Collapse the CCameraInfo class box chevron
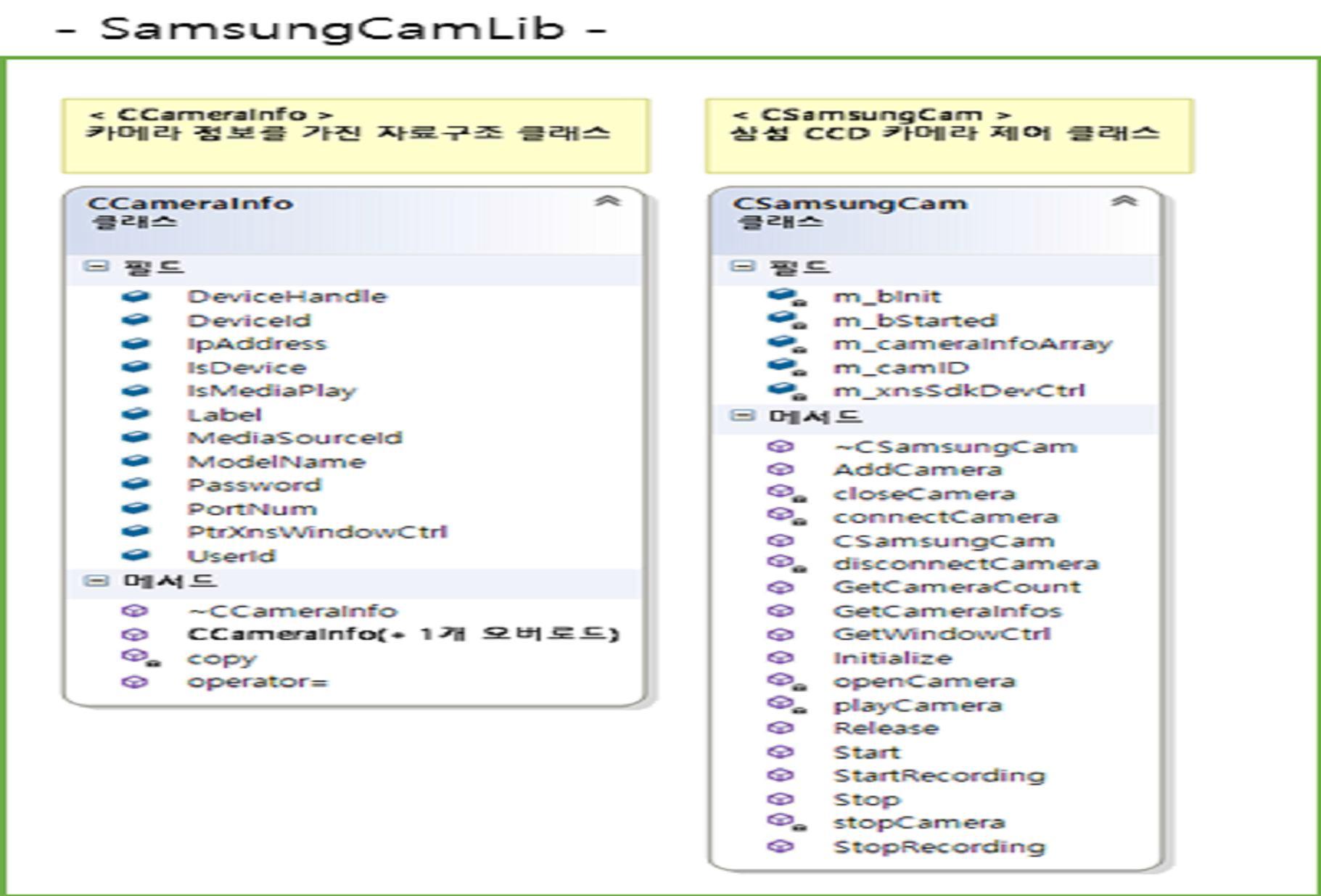This screenshot has width=1321, height=896. pyautogui.click(x=608, y=201)
